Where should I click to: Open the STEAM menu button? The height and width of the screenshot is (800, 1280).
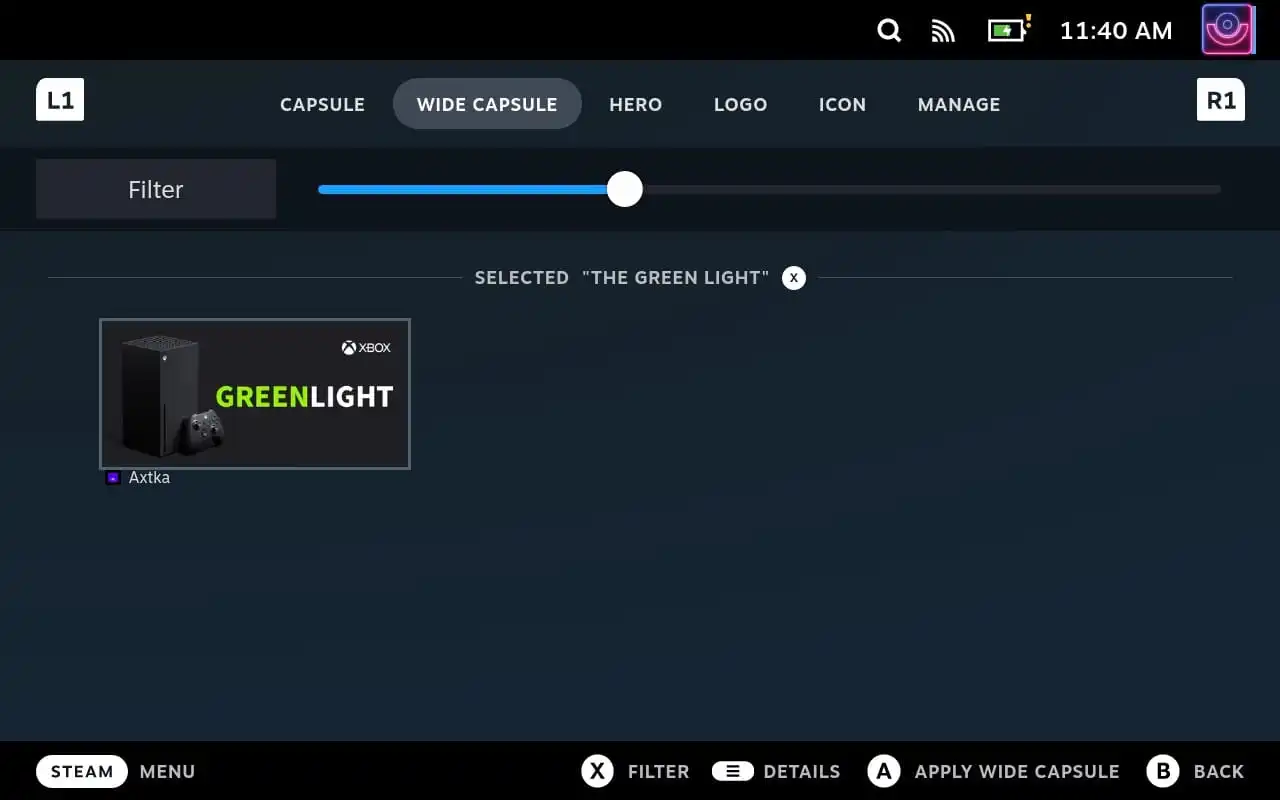82,771
